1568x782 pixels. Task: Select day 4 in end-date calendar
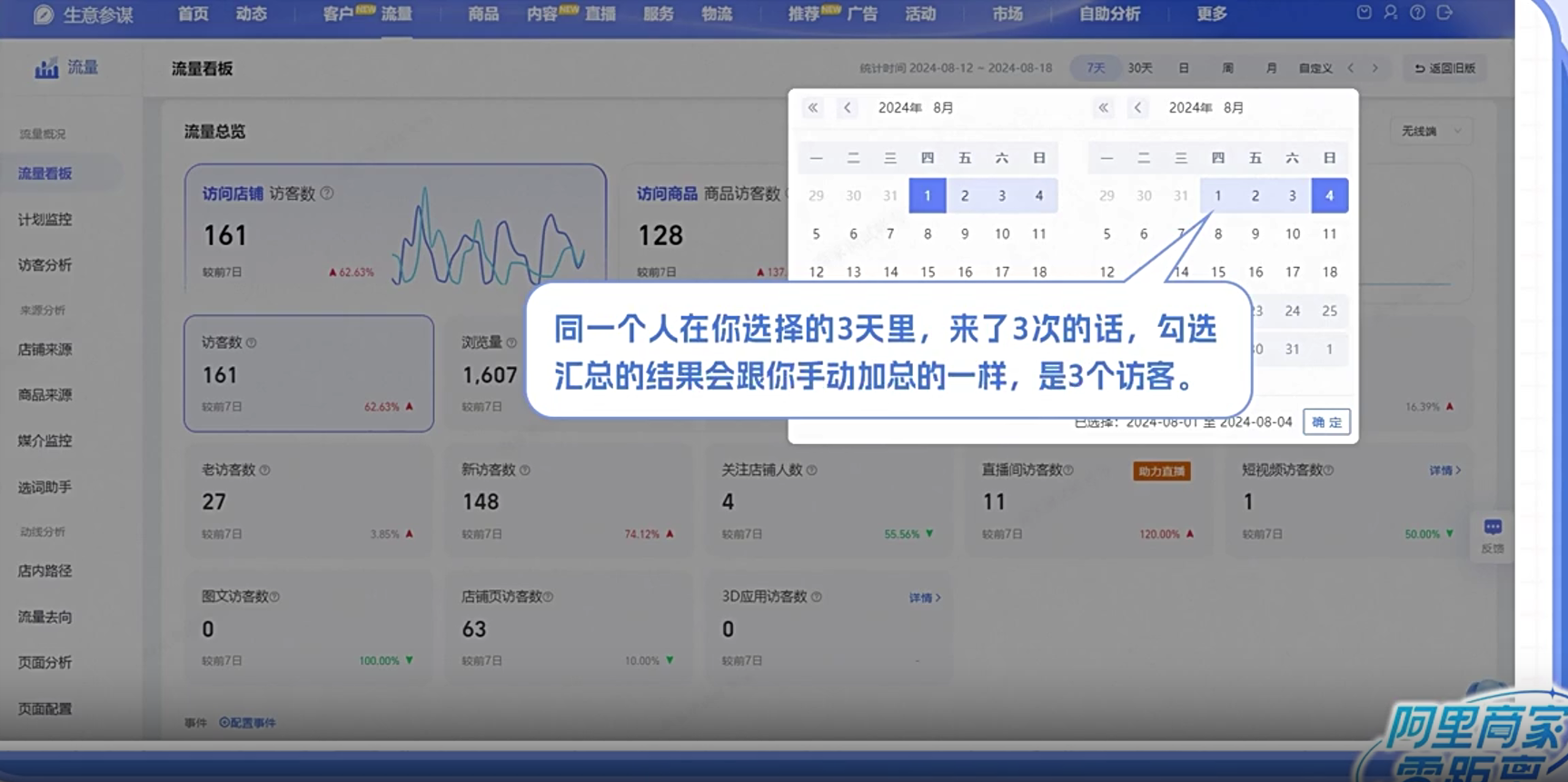[1329, 195]
